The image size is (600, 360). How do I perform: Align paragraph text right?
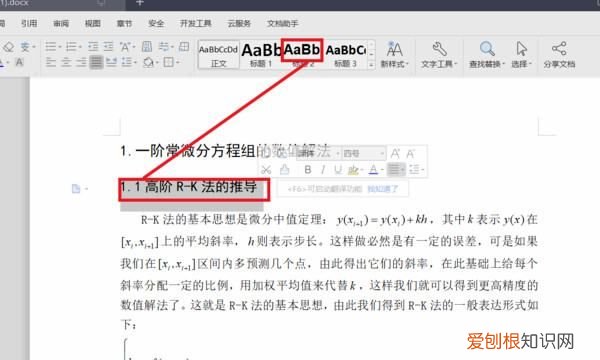(81, 62)
